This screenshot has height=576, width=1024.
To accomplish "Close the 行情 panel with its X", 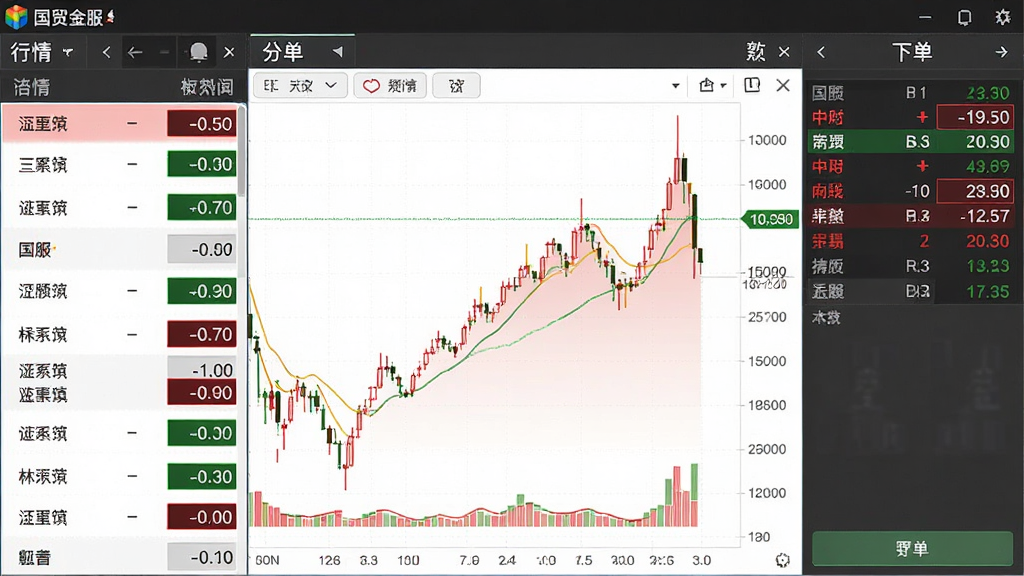I will tap(229, 52).
